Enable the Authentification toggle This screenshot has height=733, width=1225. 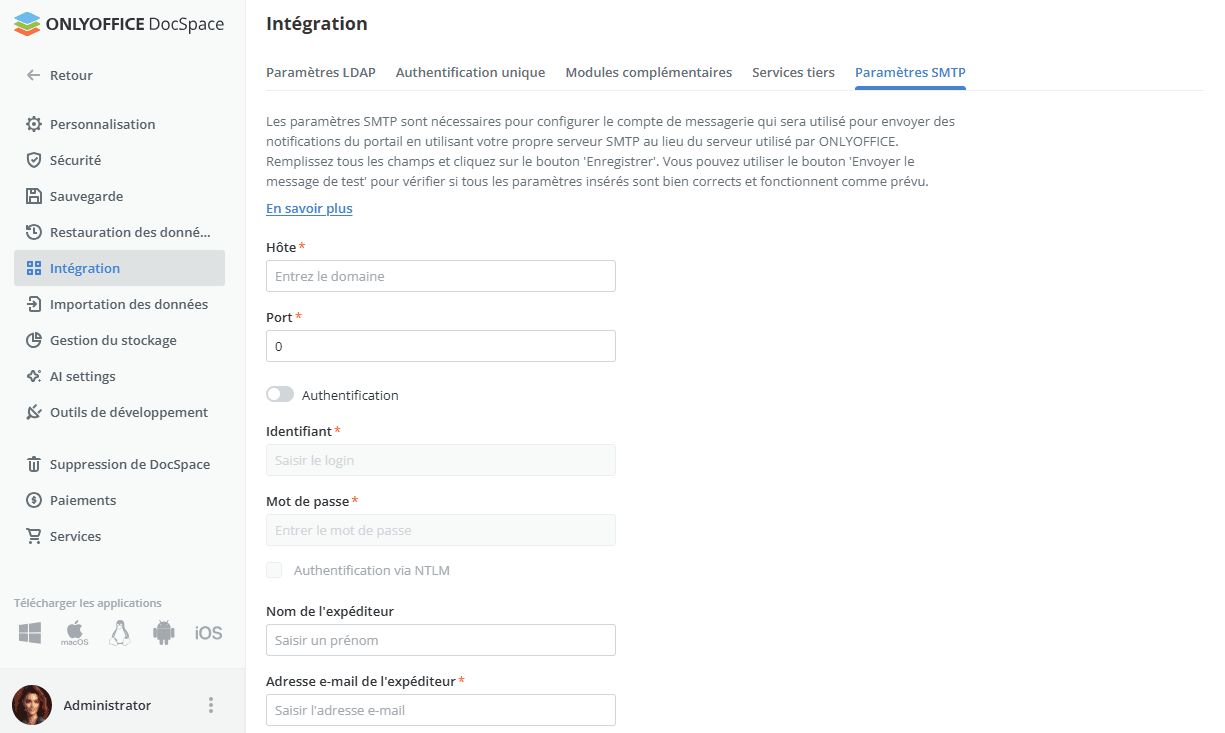tap(280, 394)
